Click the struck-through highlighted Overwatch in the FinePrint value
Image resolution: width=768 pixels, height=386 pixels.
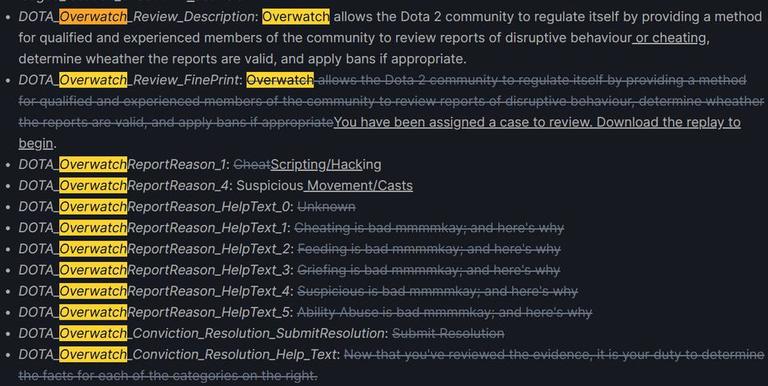tap(280, 80)
